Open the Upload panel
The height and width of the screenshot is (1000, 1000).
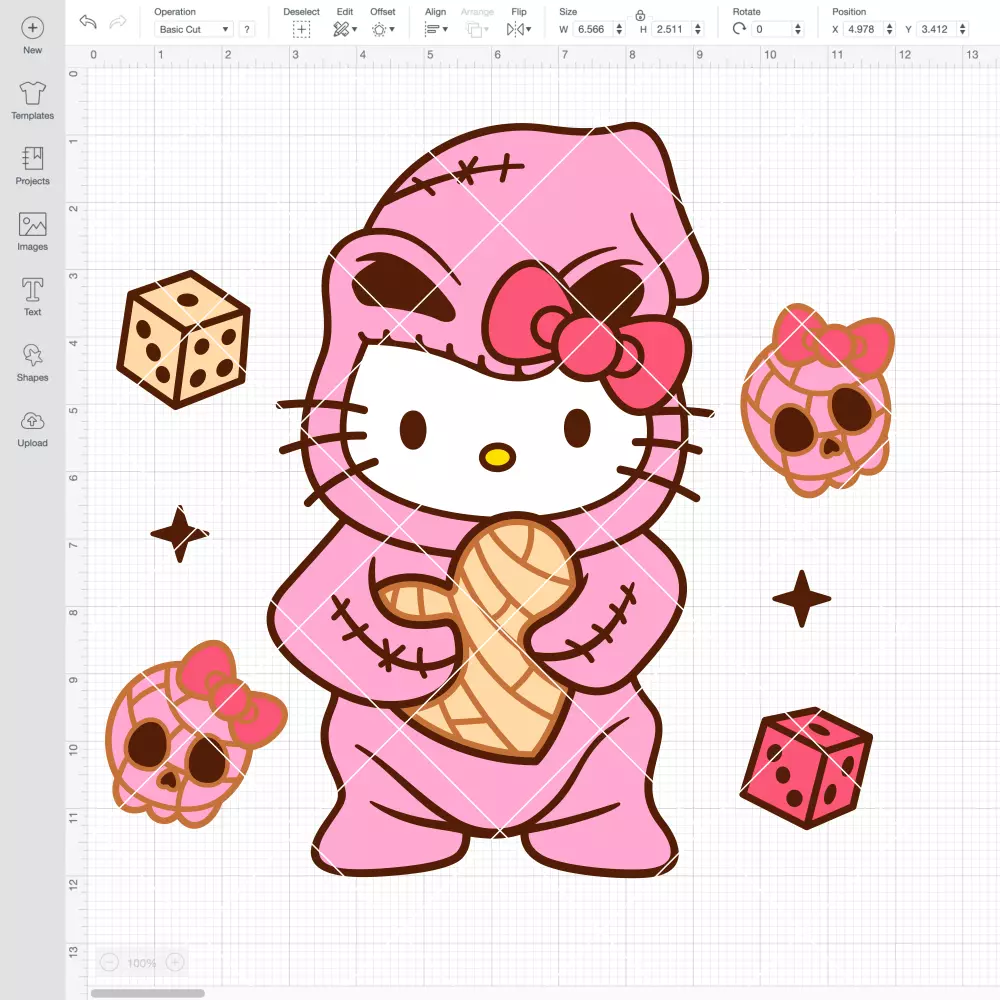tap(33, 429)
